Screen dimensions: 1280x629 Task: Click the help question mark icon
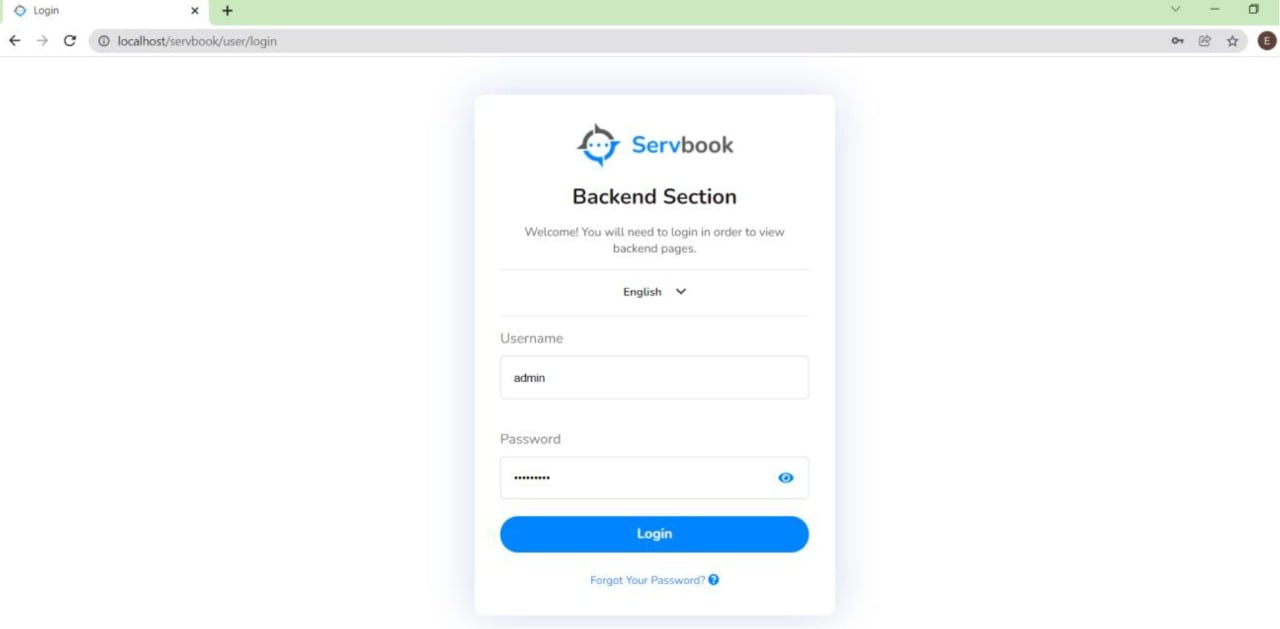point(713,580)
